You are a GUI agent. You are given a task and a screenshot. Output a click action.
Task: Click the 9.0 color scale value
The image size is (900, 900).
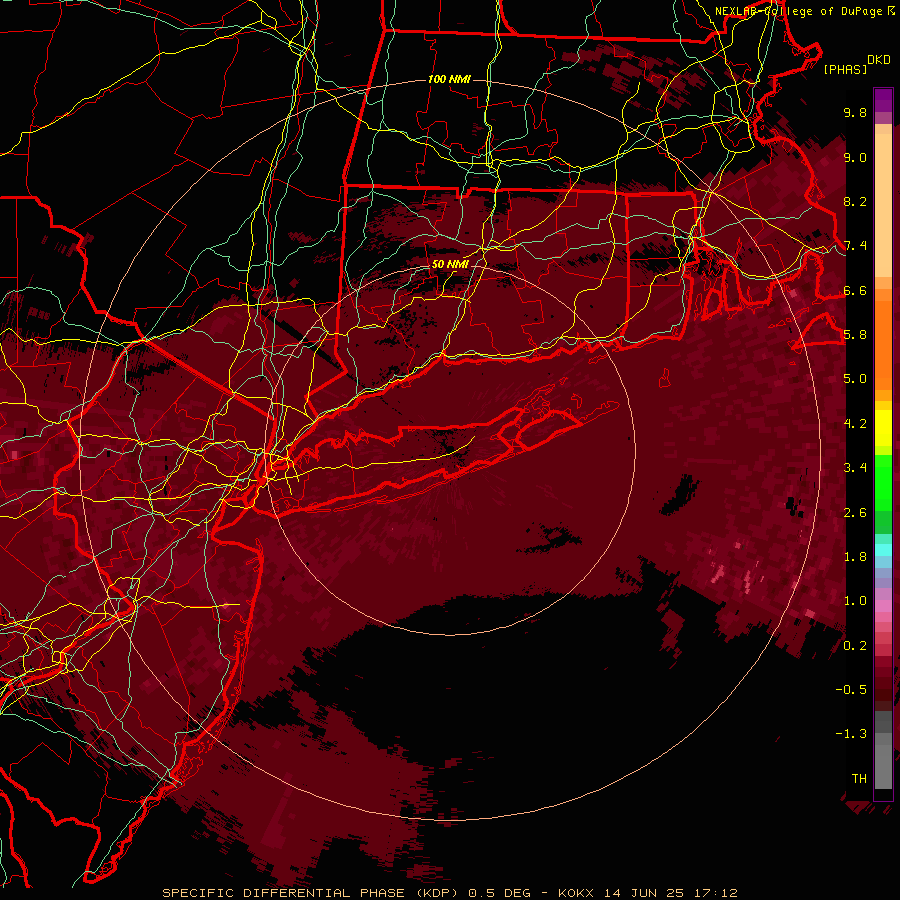coord(855,157)
